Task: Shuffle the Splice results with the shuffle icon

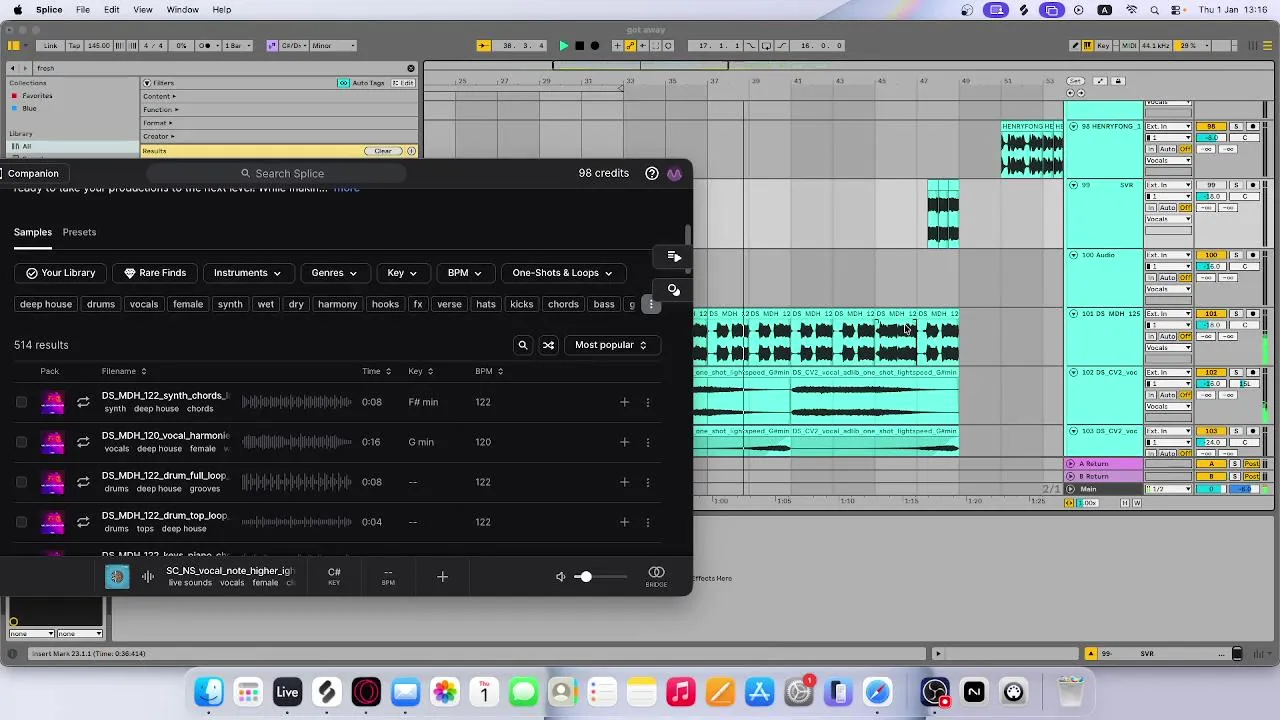Action: point(548,345)
